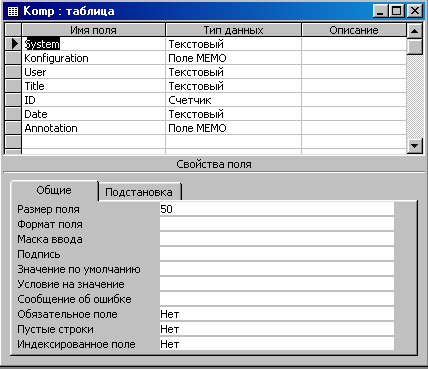Select row selector for Title field

[13, 86]
